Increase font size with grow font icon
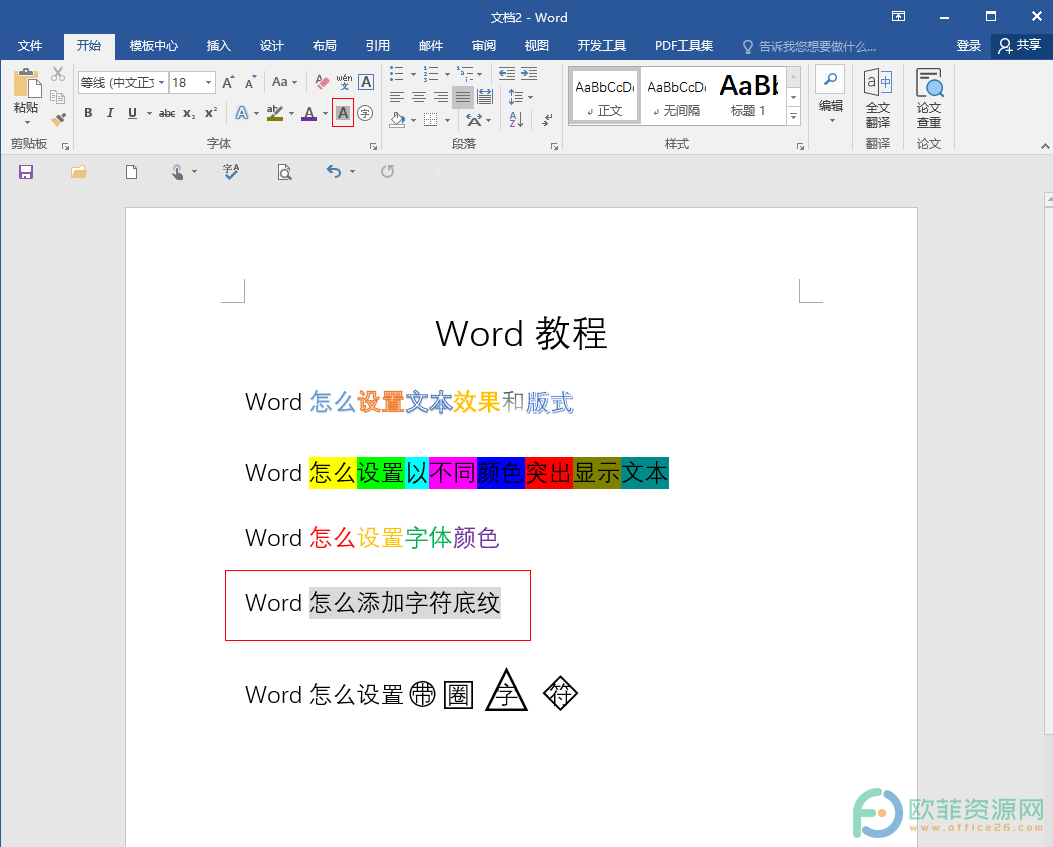Viewport: 1053px width, 847px height. [x=228, y=82]
